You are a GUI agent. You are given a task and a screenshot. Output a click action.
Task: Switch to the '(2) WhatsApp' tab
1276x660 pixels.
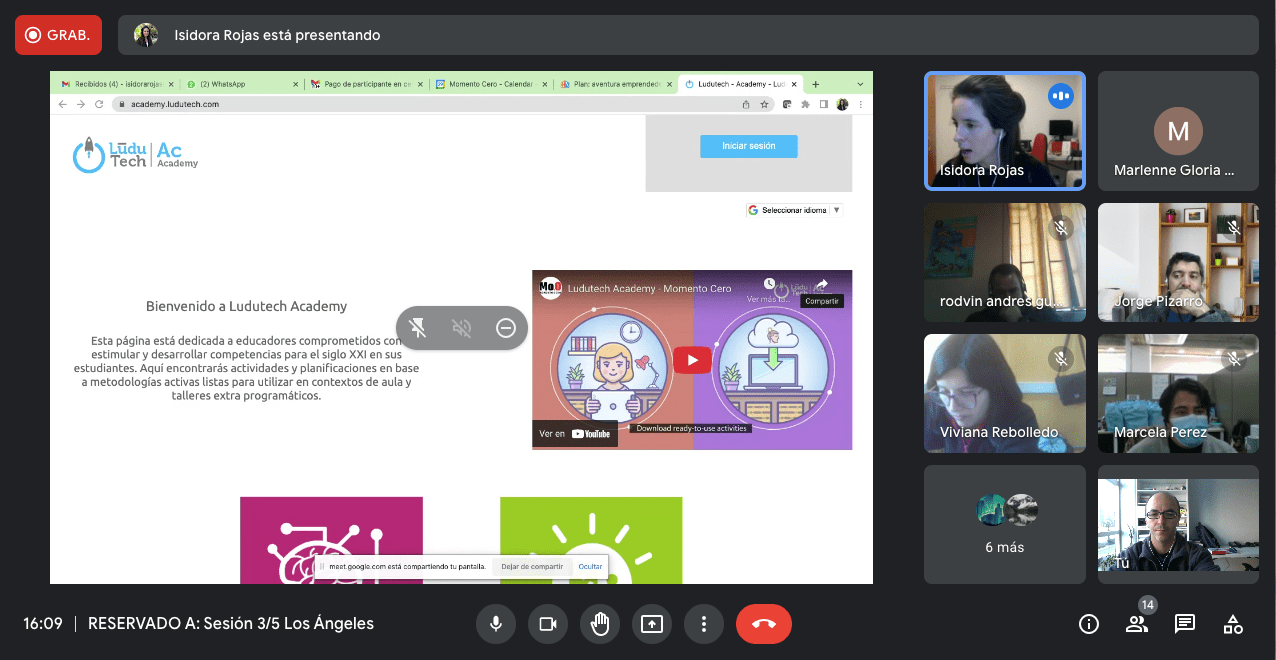coord(241,84)
